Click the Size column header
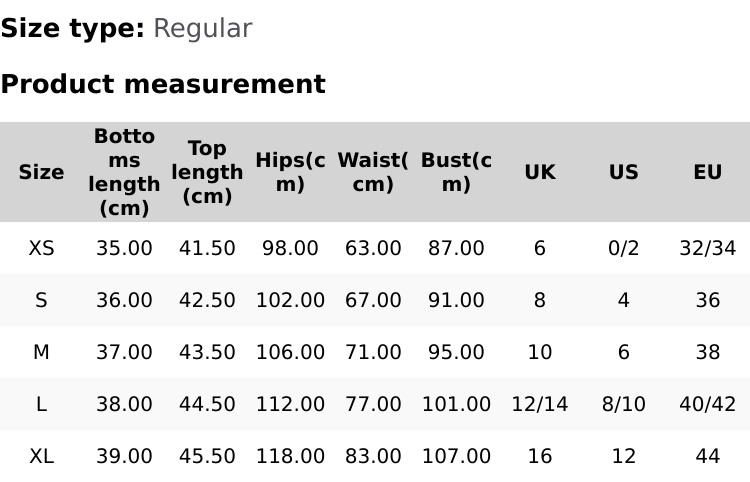750x482 pixels. tap(41, 172)
